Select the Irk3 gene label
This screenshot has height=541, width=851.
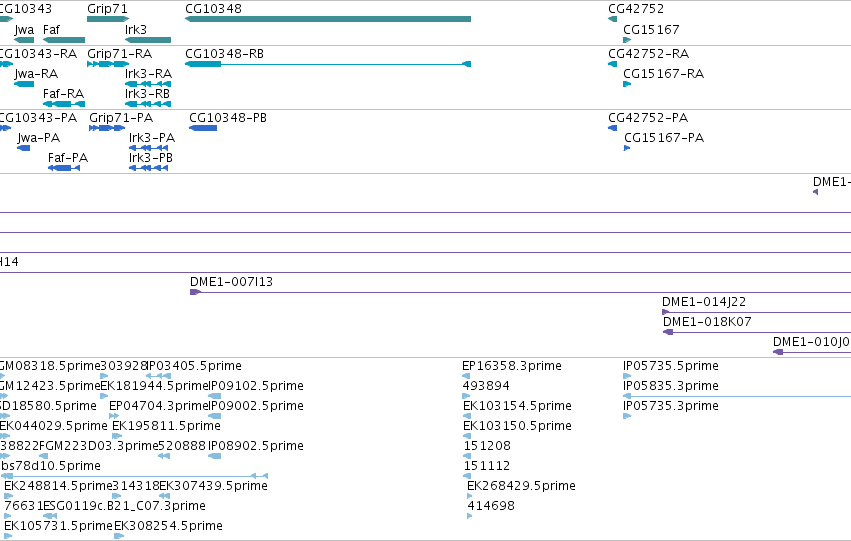click(x=136, y=29)
